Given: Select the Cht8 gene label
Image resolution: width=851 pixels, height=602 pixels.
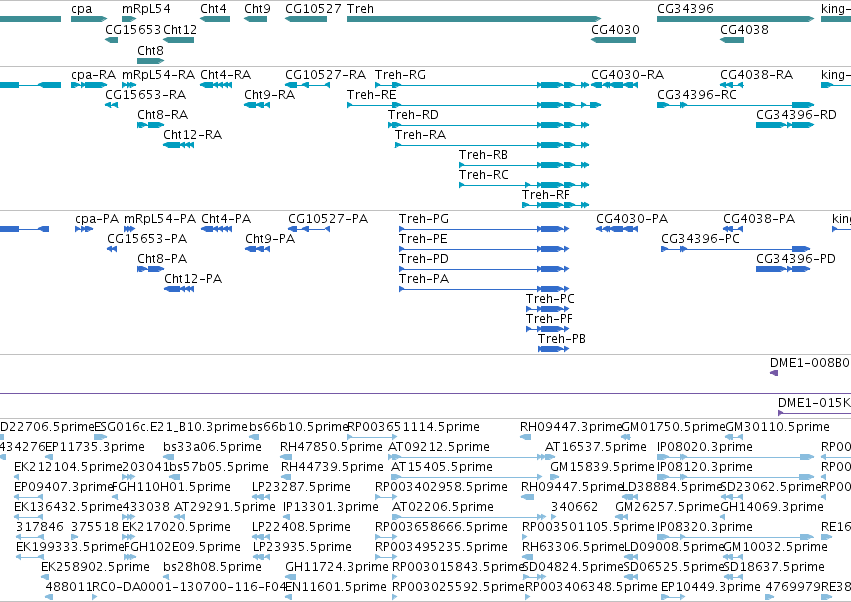Looking at the screenshot, I should pyautogui.click(x=150, y=50).
